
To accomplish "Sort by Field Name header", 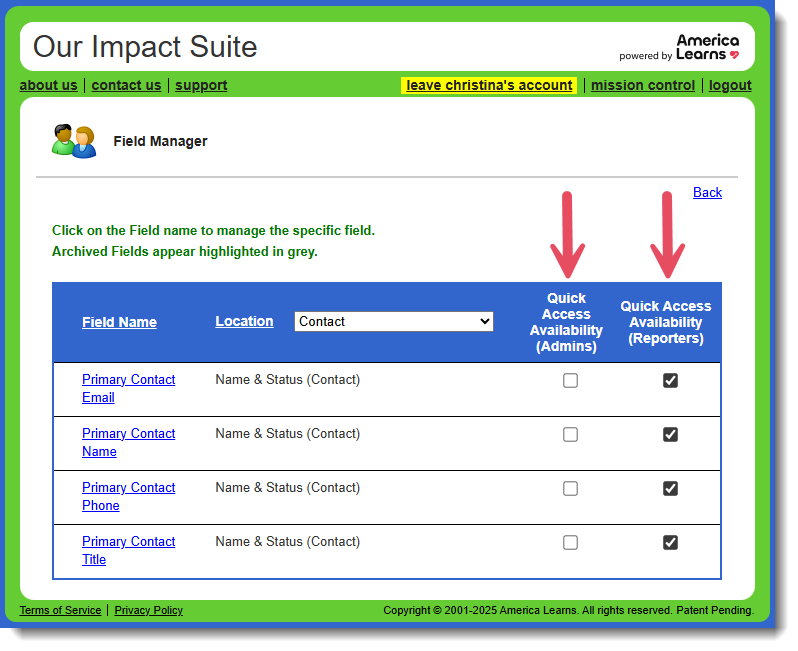I will (119, 322).
